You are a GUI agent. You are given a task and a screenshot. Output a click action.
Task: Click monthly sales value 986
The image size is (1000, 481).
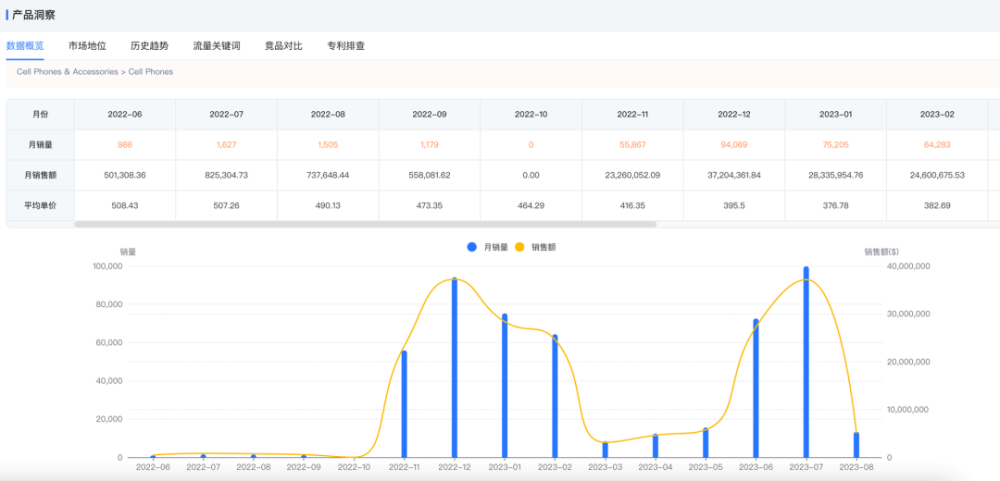(x=125, y=145)
